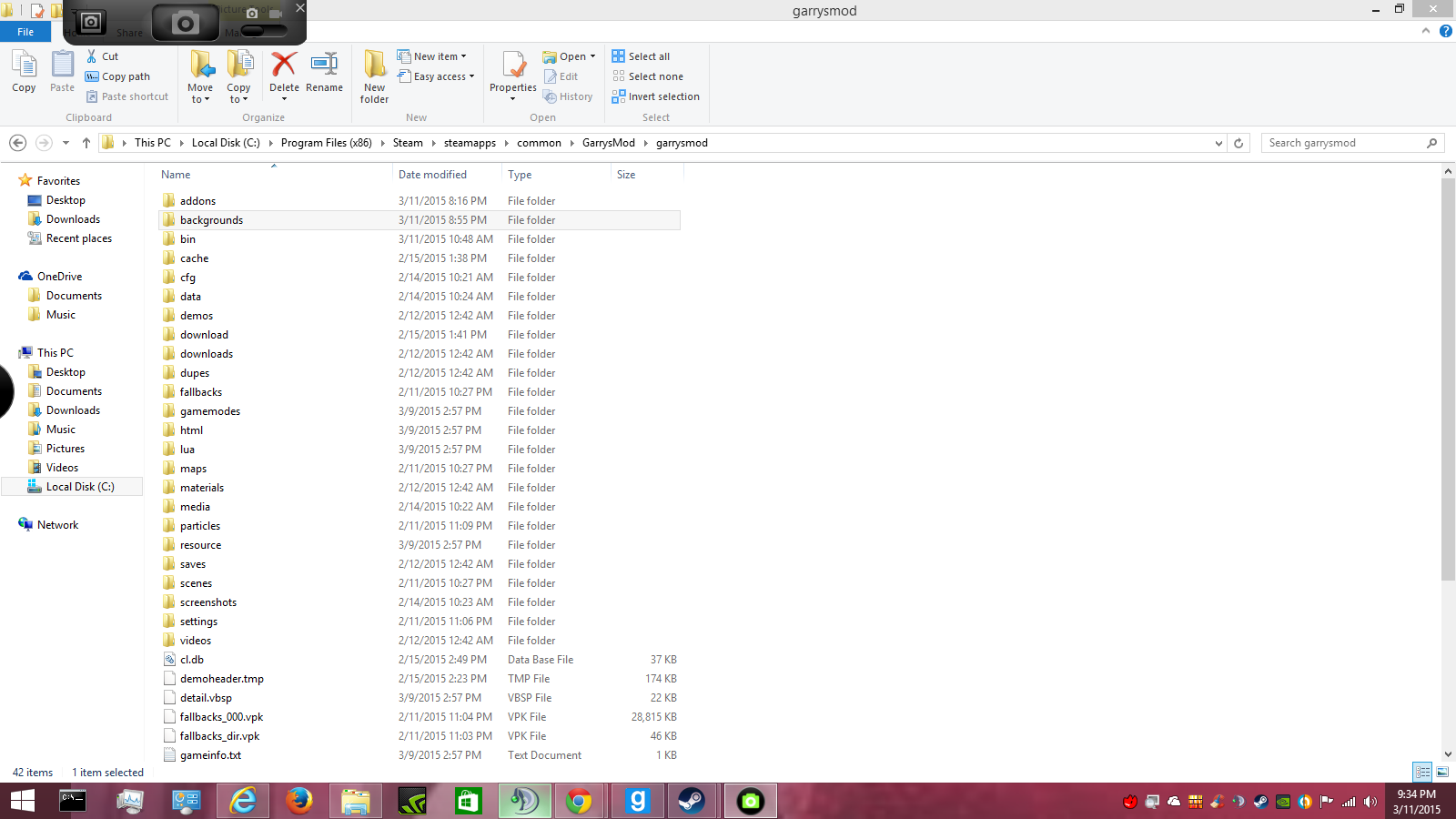Create a new folder with the New folder icon
This screenshot has width=1456, height=819.
[374, 65]
